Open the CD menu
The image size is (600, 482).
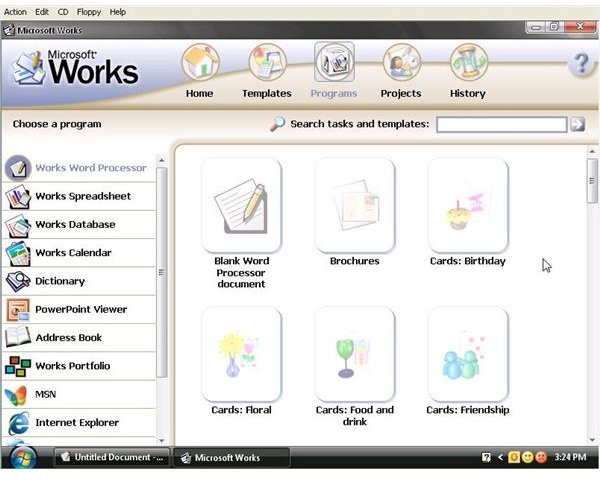63,12
